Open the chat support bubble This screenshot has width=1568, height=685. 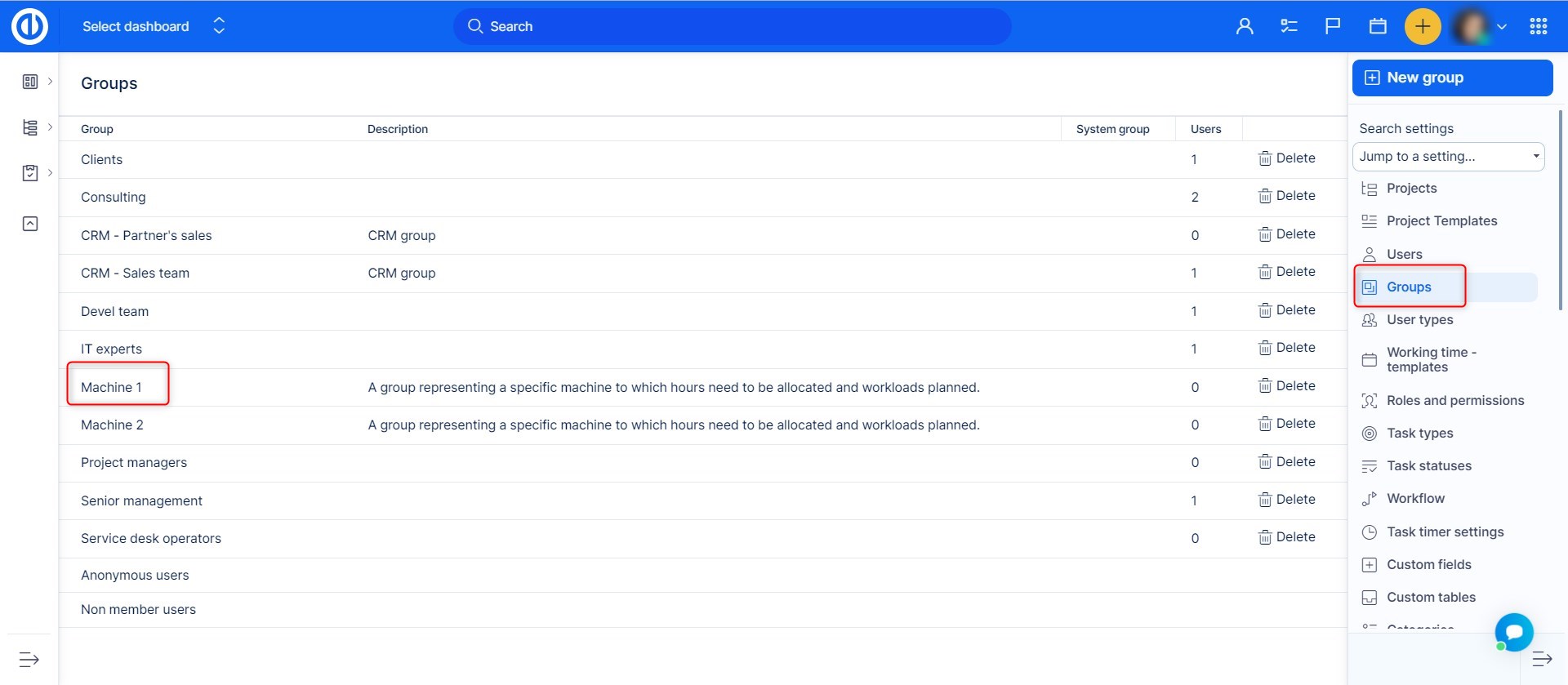(1513, 632)
